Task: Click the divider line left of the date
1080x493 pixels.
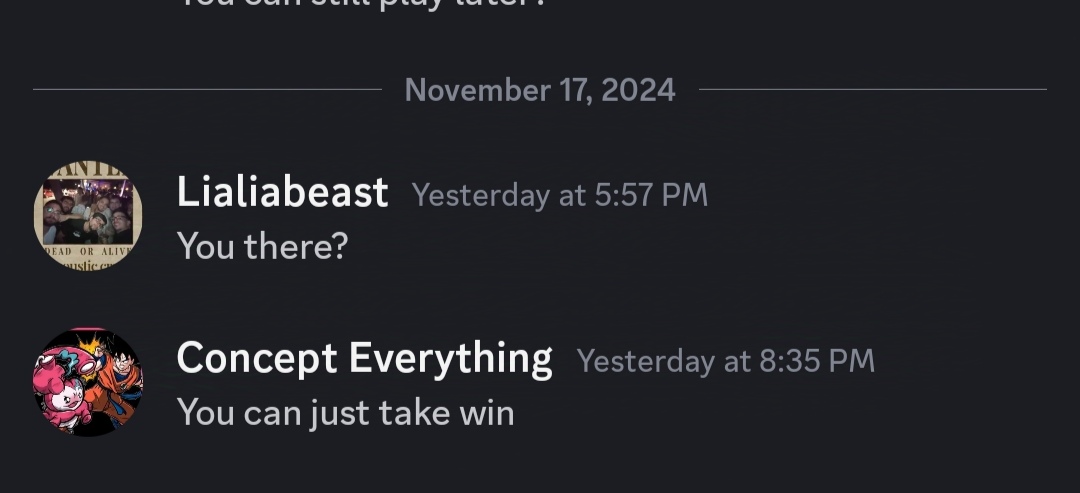Action: (207, 90)
